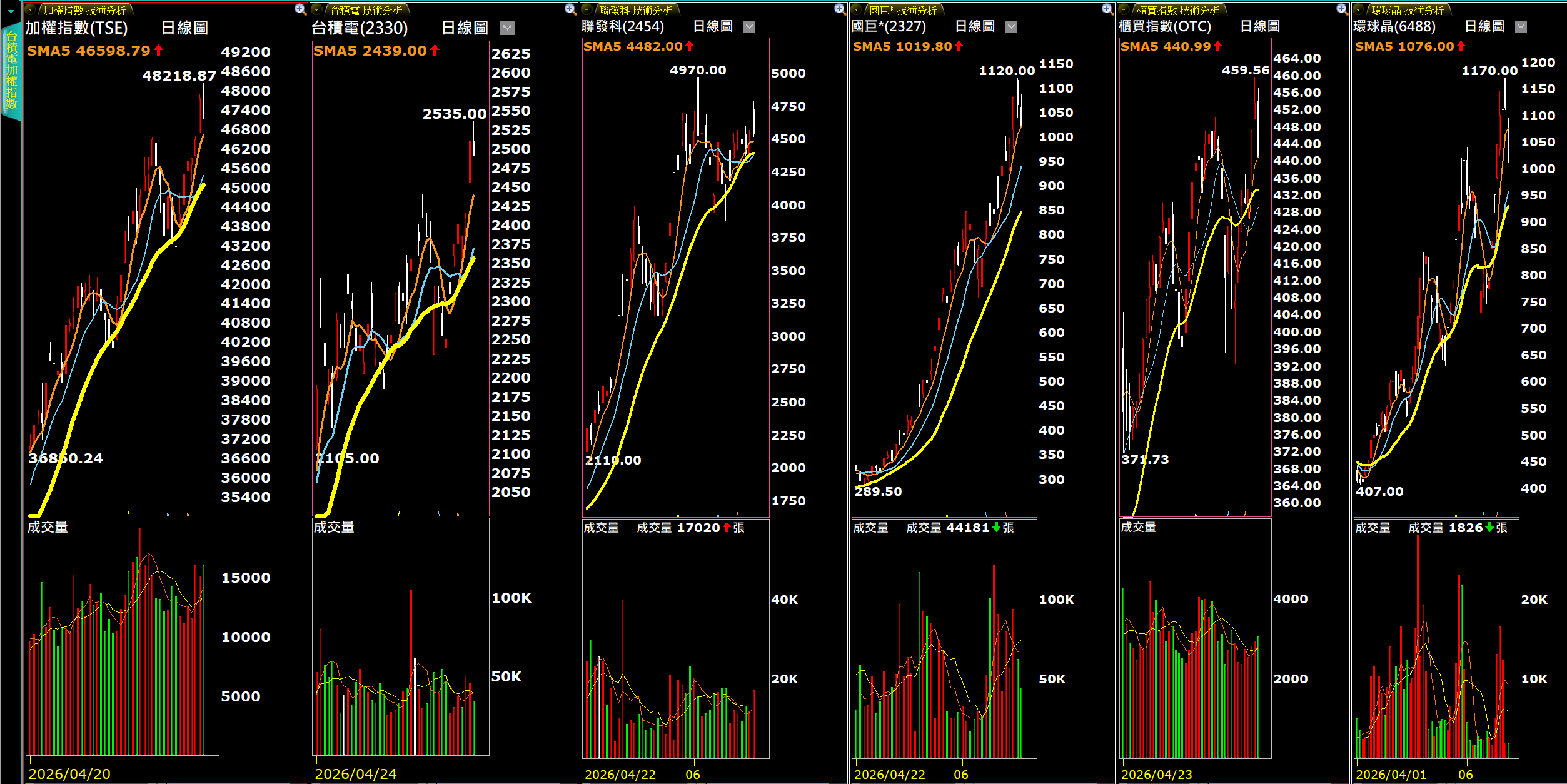Click the 成交量 17020 張 volume readout
This screenshot has width=1567, height=784.
(x=690, y=528)
